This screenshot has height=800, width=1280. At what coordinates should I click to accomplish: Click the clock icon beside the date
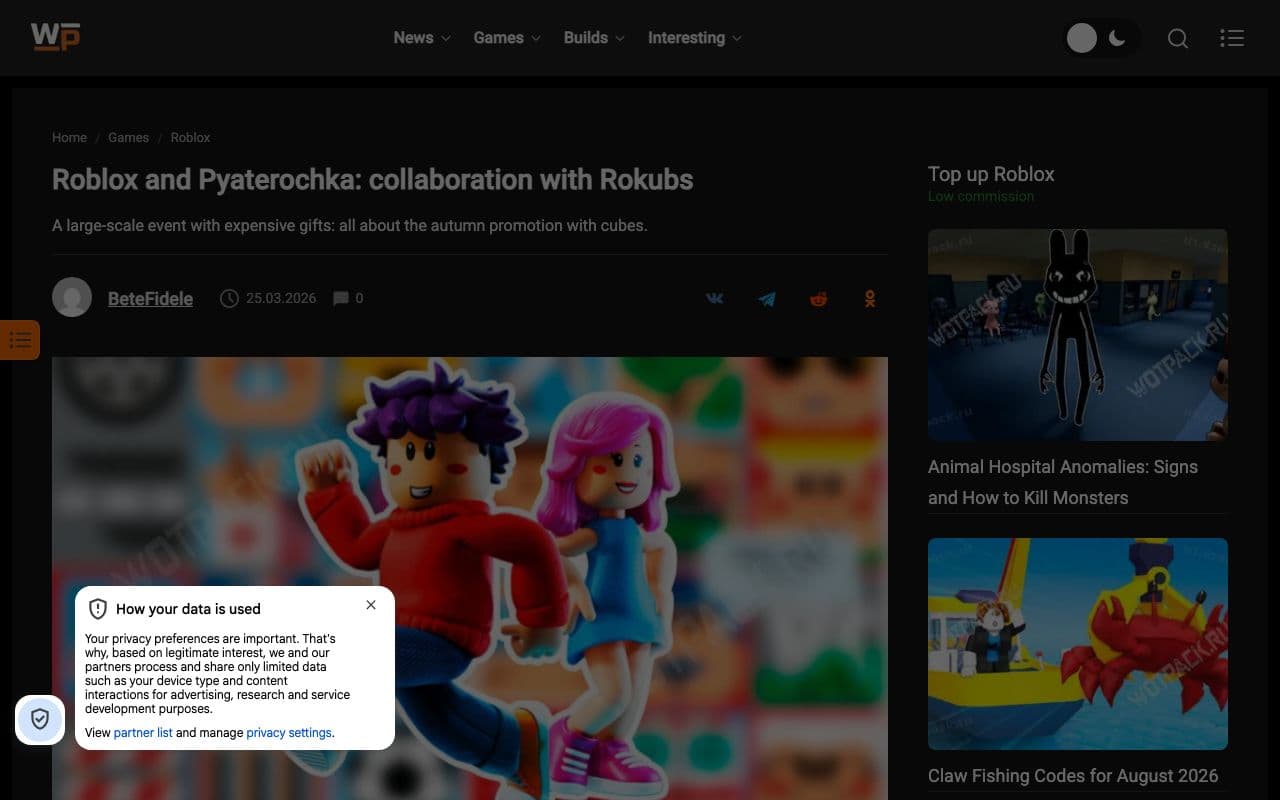pos(229,298)
